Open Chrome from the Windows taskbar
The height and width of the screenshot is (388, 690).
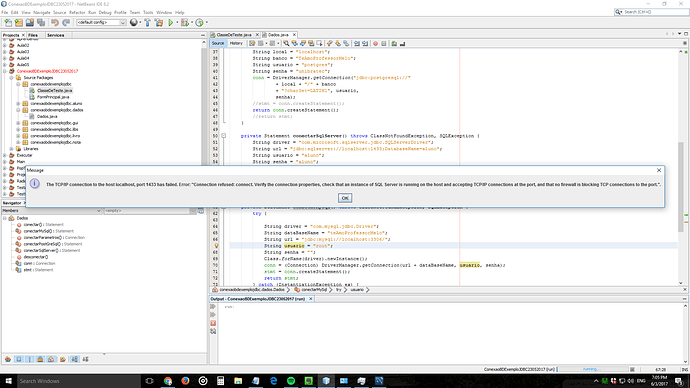(x=168, y=381)
